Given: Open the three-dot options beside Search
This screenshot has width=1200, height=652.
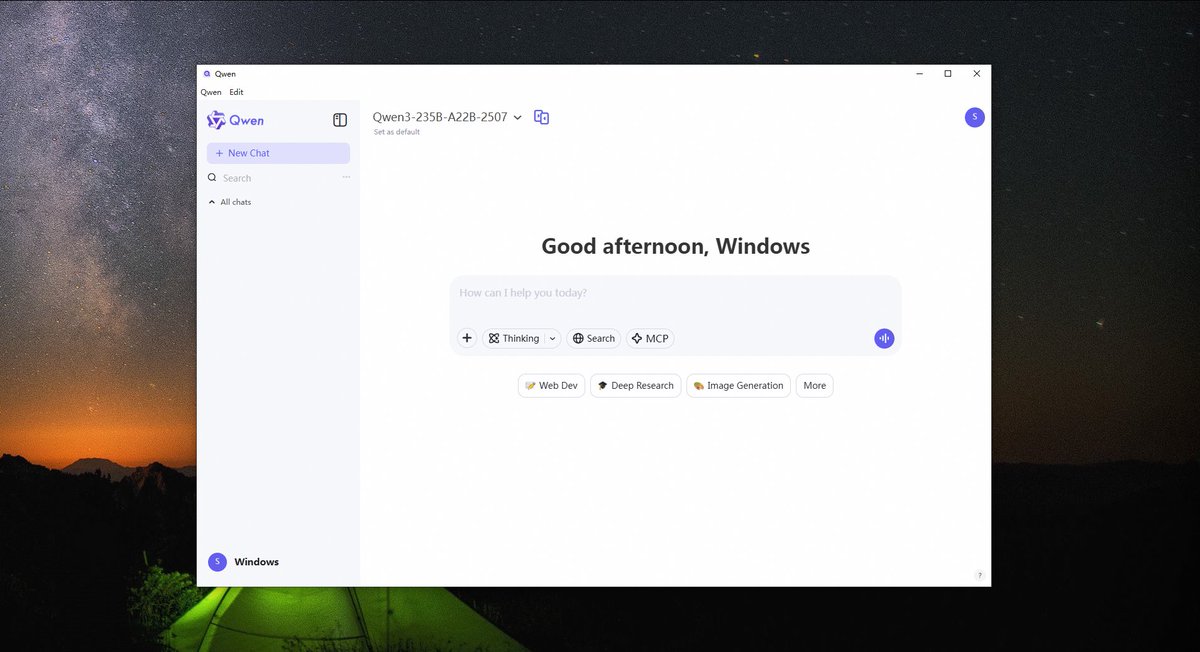Looking at the screenshot, I should 346,177.
